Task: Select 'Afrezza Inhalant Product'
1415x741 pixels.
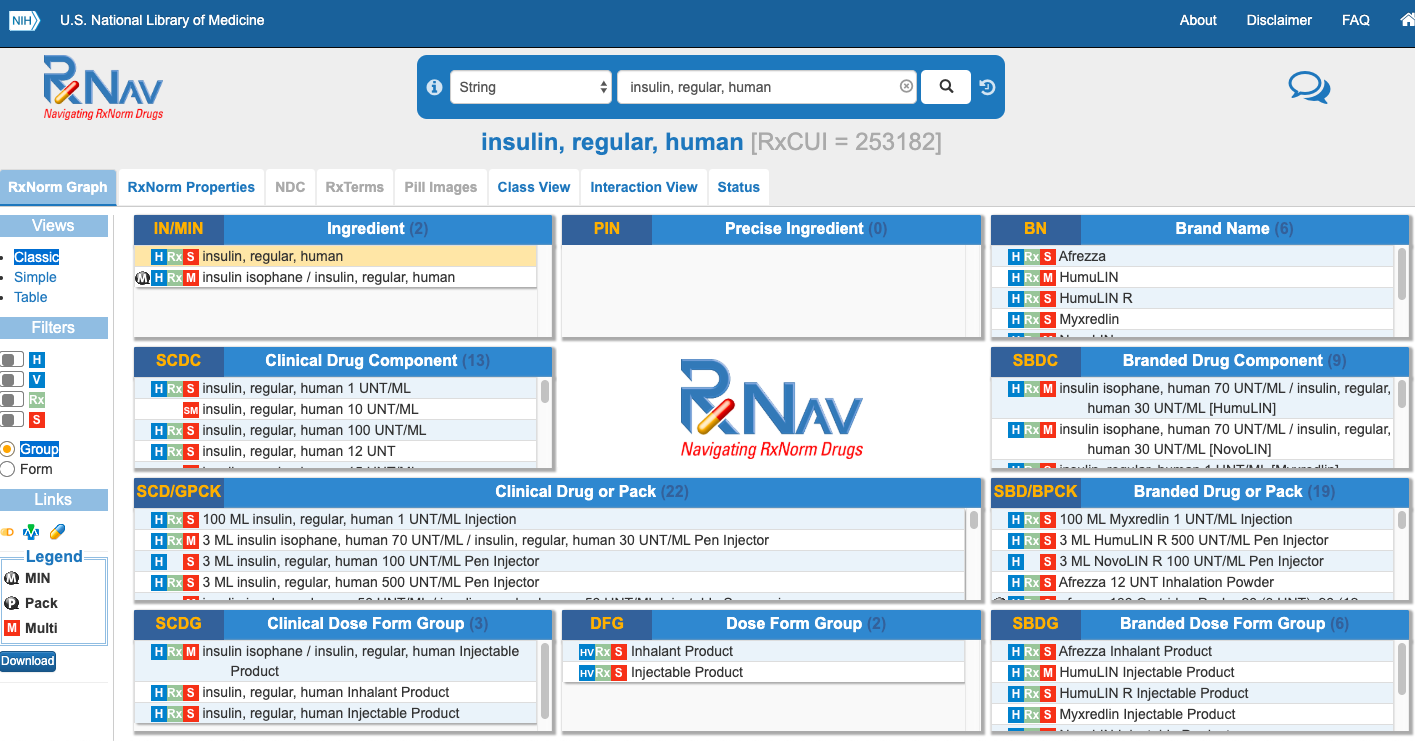Action: [1135, 652]
